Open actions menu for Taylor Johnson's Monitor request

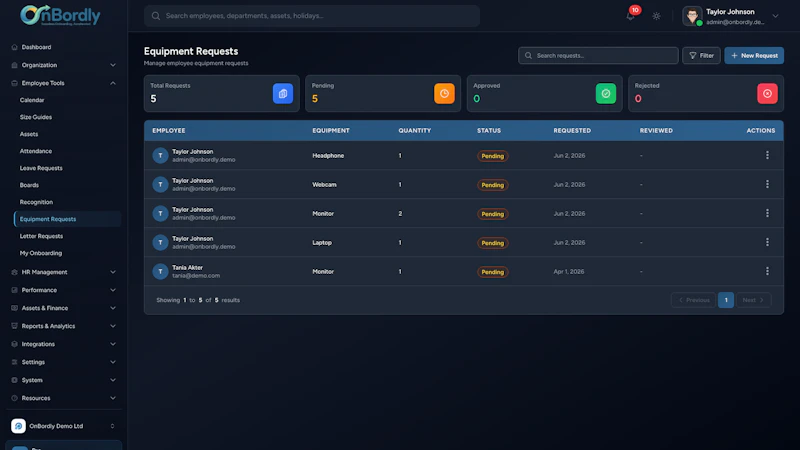767,213
